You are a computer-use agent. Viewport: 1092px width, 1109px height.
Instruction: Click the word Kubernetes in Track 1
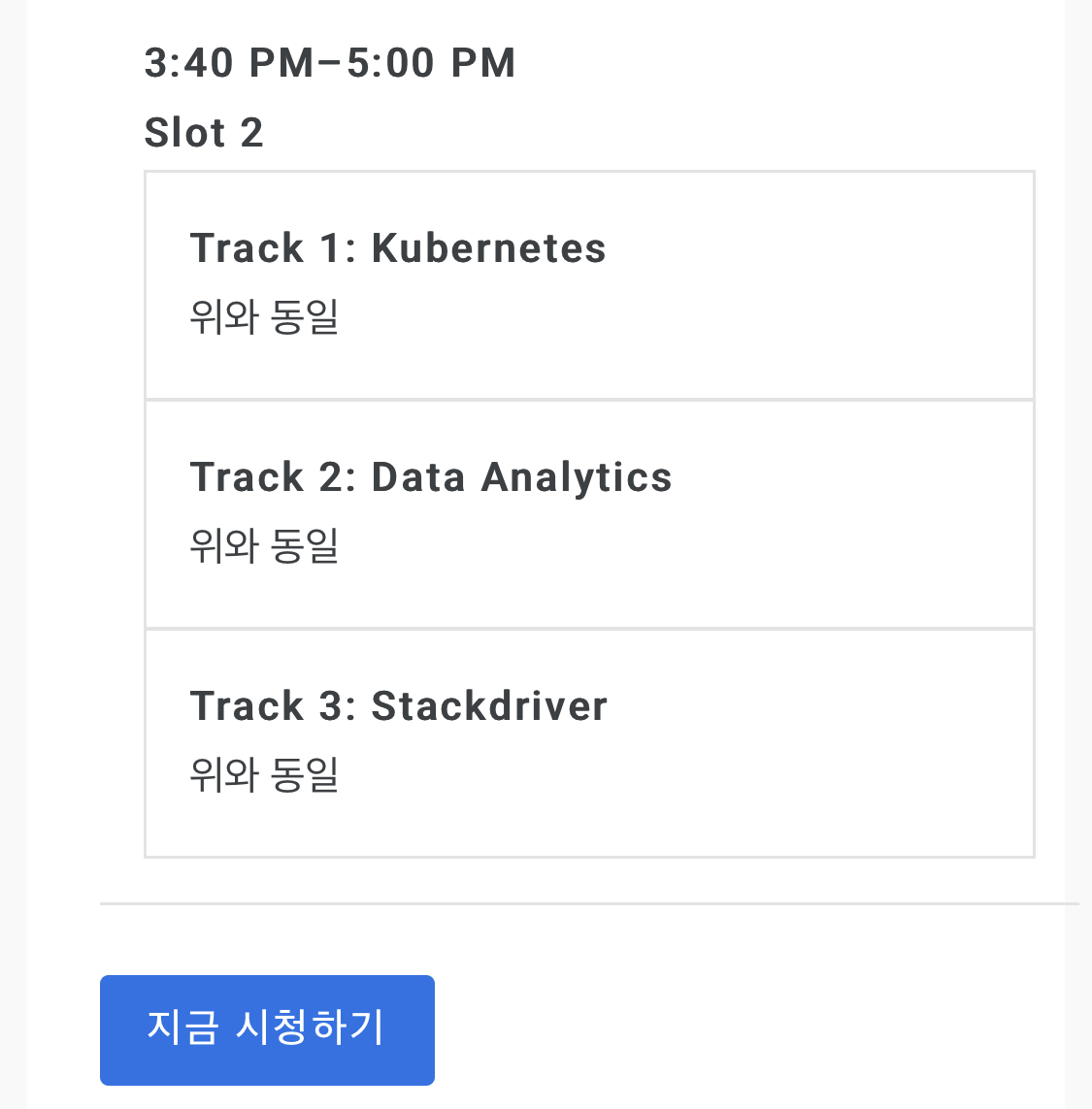coord(489,248)
